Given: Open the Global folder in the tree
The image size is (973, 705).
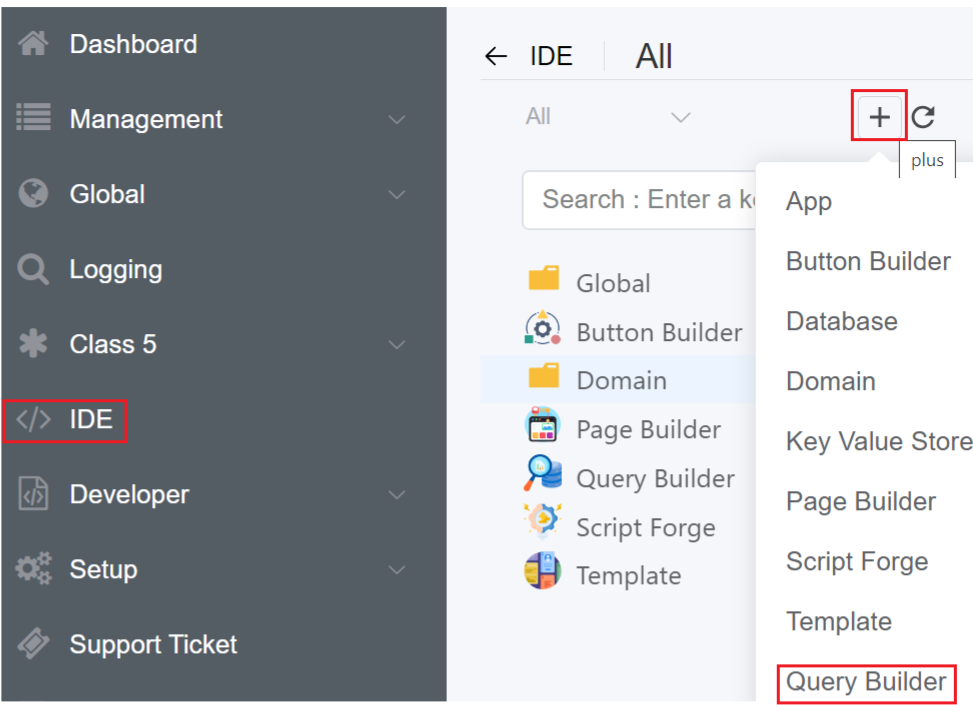Looking at the screenshot, I should click(612, 283).
